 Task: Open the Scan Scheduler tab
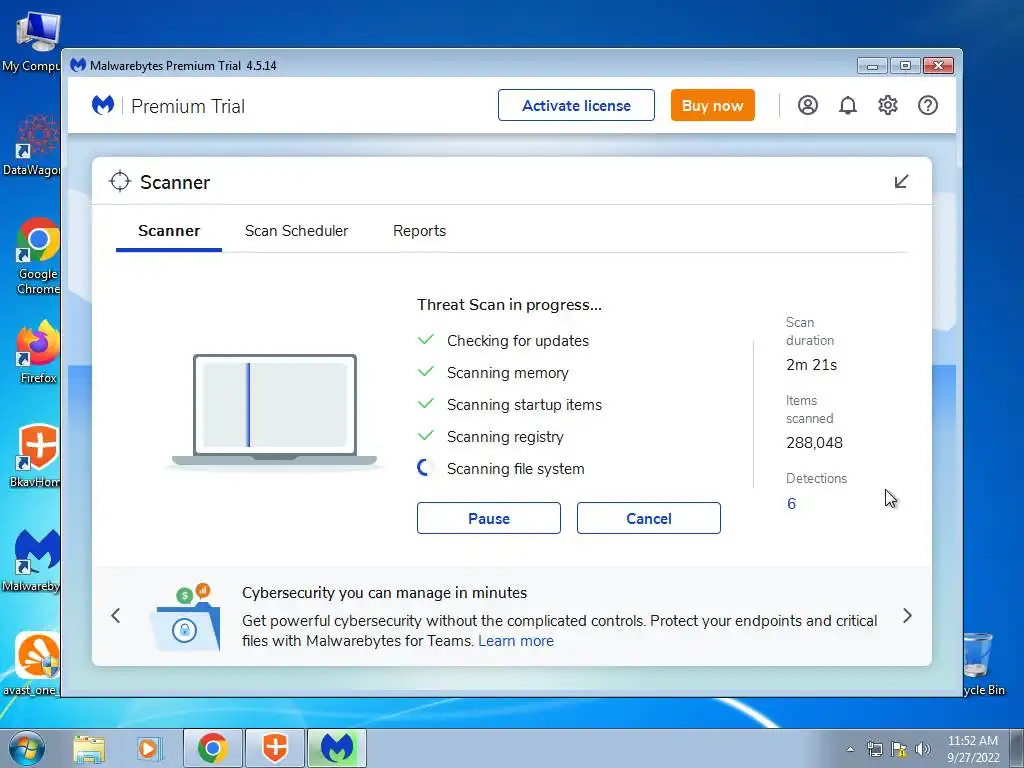coord(296,231)
